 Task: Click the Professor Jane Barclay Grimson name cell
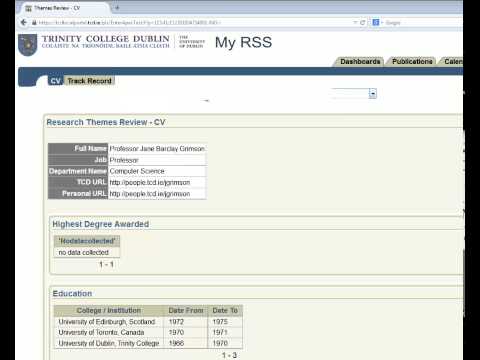pyautogui.click(x=157, y=149)
